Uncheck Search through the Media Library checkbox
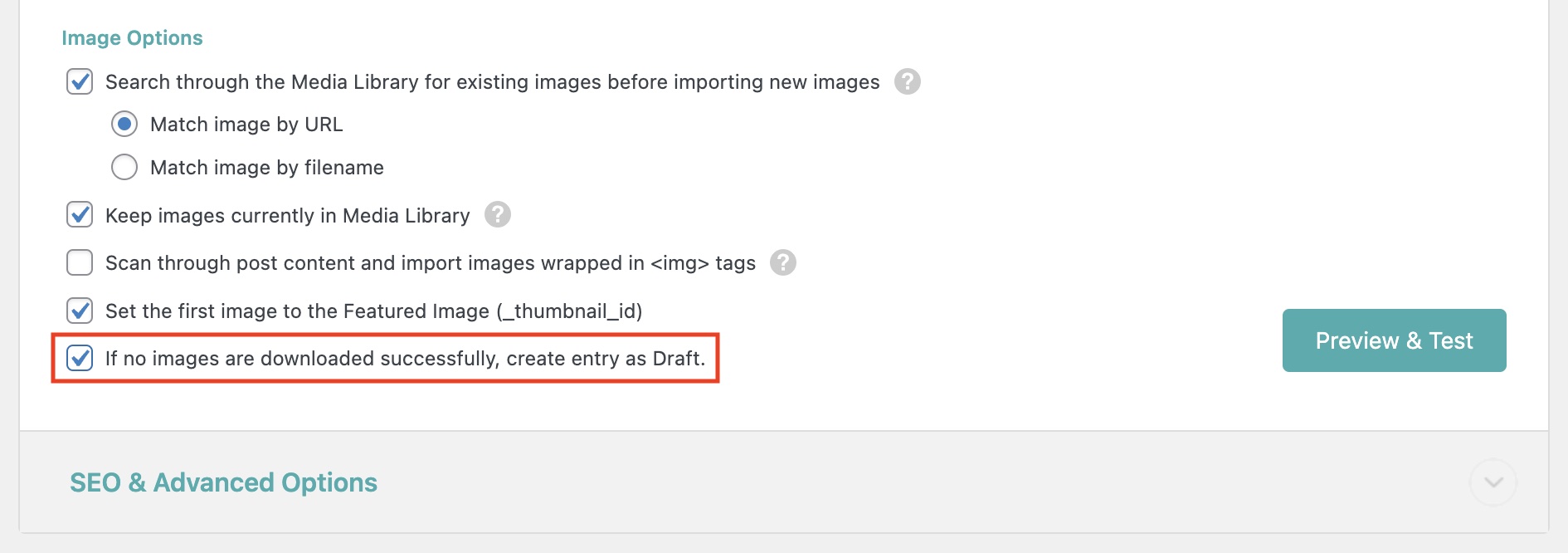The image size is (1568, 553). tap(80, 81)
